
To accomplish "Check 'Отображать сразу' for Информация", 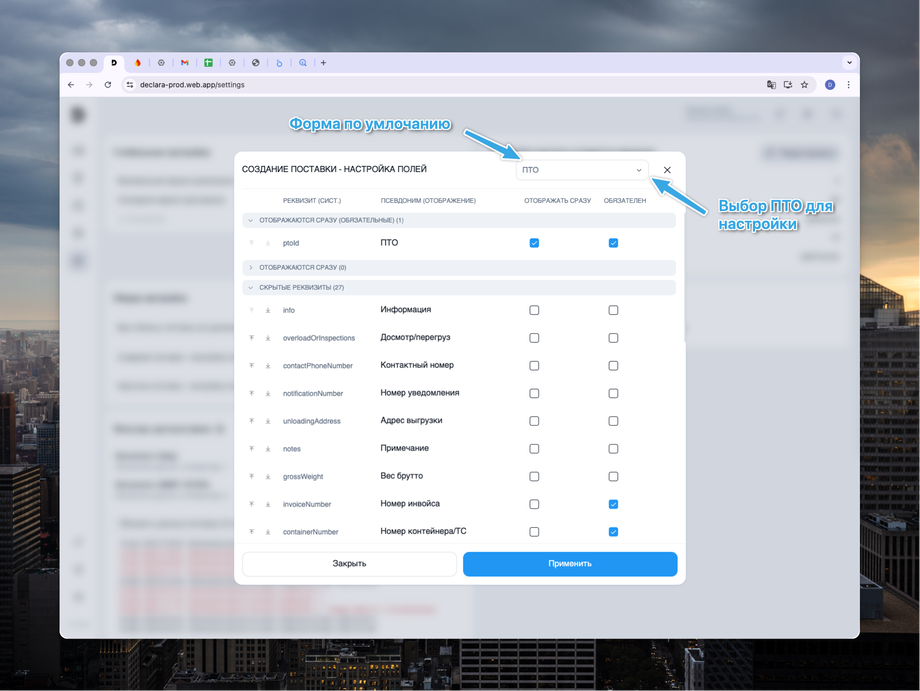I will (534, 310).
